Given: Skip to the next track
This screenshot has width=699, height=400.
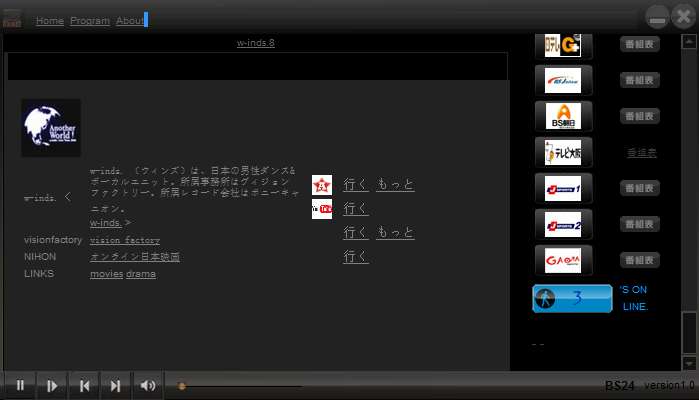Looking at the screenshot, I should 115,385.
